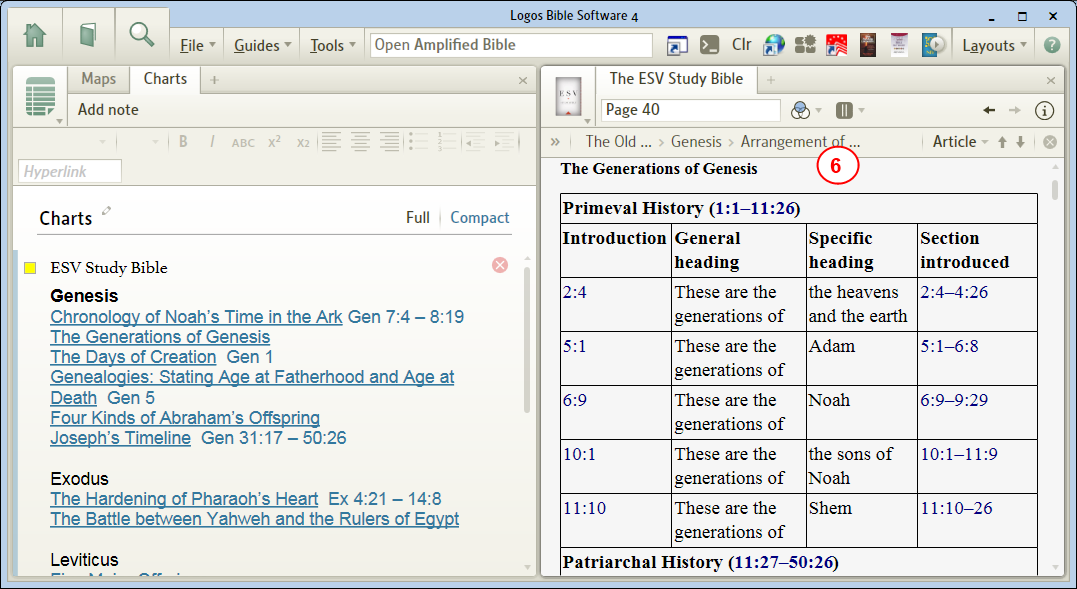The width and height of the screenshot is (1077, 589).
Task: Click the yellow note color swatch
Action: (30, 268)
